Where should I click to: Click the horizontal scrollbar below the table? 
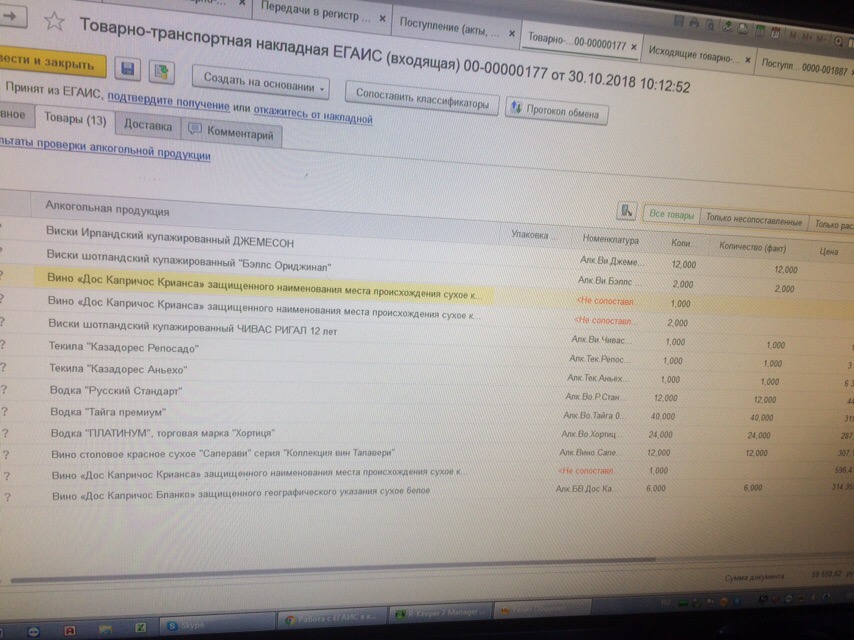(332, 570)
